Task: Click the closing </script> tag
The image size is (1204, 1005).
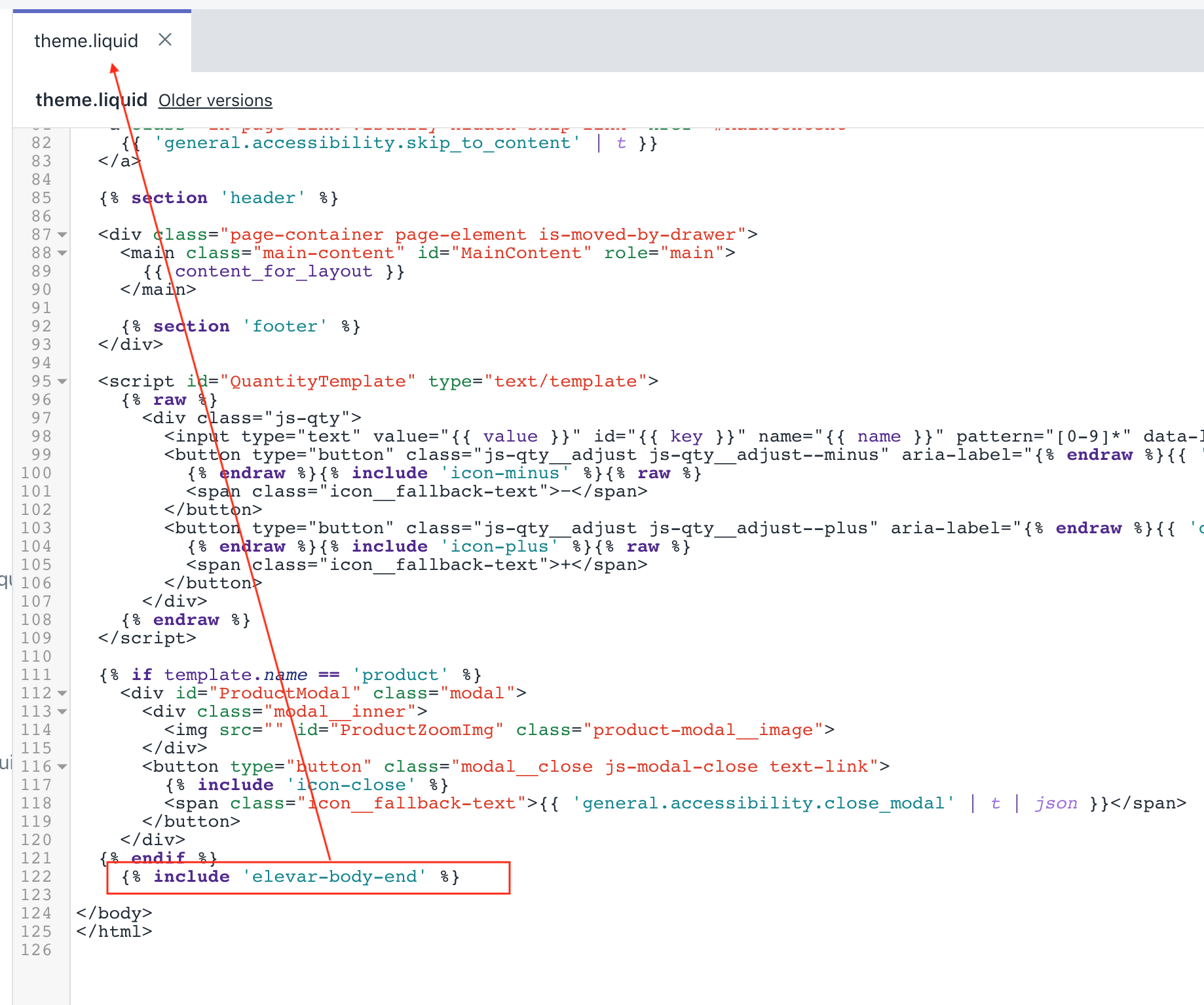Action: coord(147,638)
